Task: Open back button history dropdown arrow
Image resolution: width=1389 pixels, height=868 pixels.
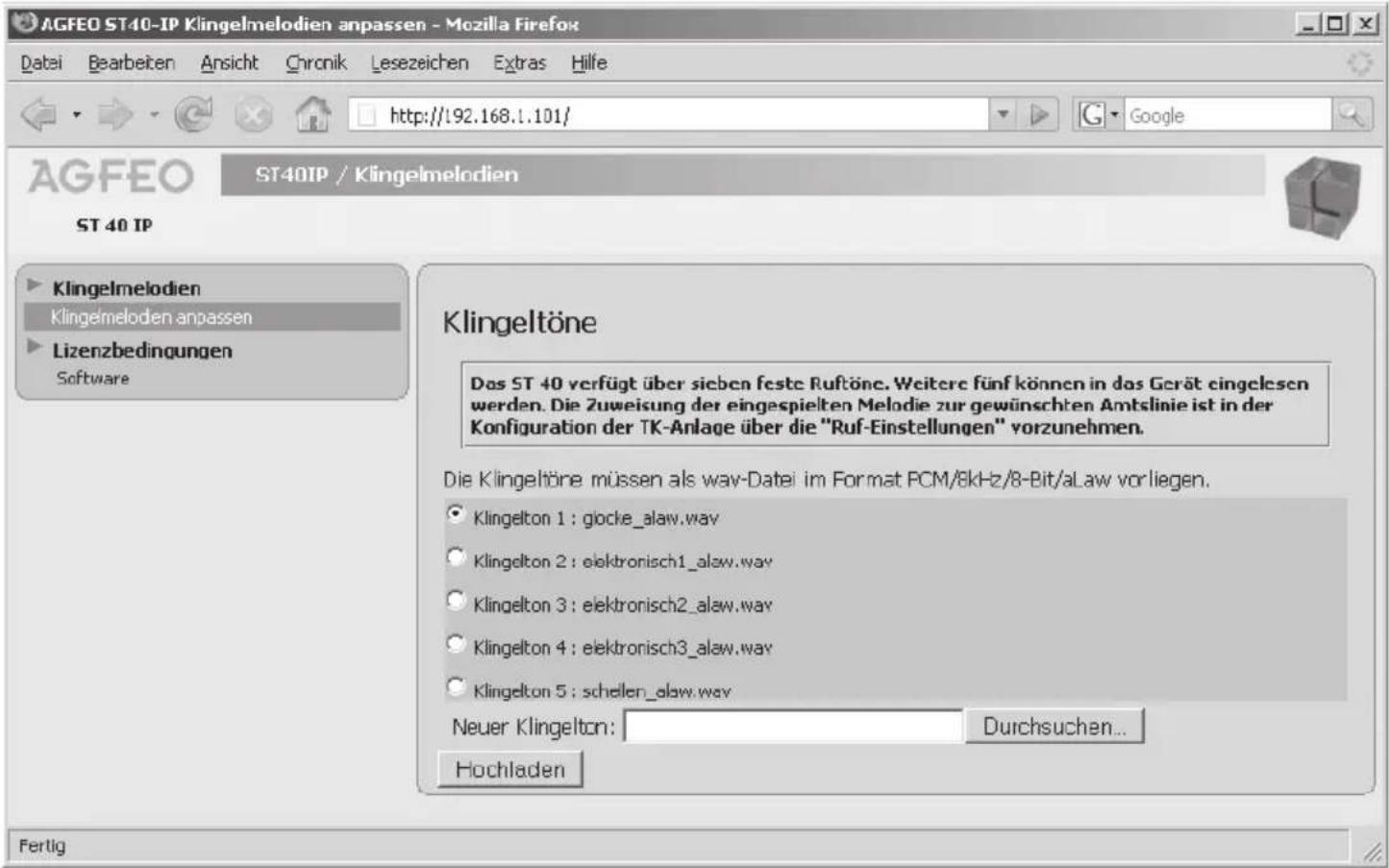Action: click(76, 115)
